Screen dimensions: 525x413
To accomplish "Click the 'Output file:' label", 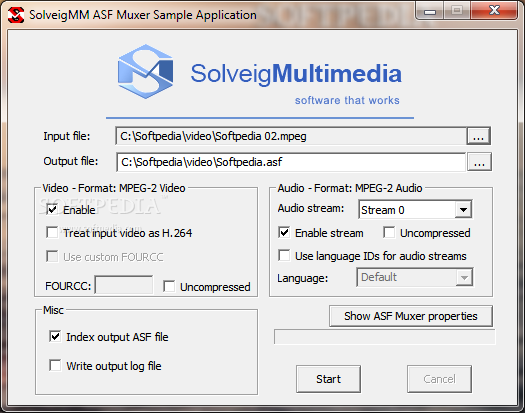I will (x=71, y=161).
